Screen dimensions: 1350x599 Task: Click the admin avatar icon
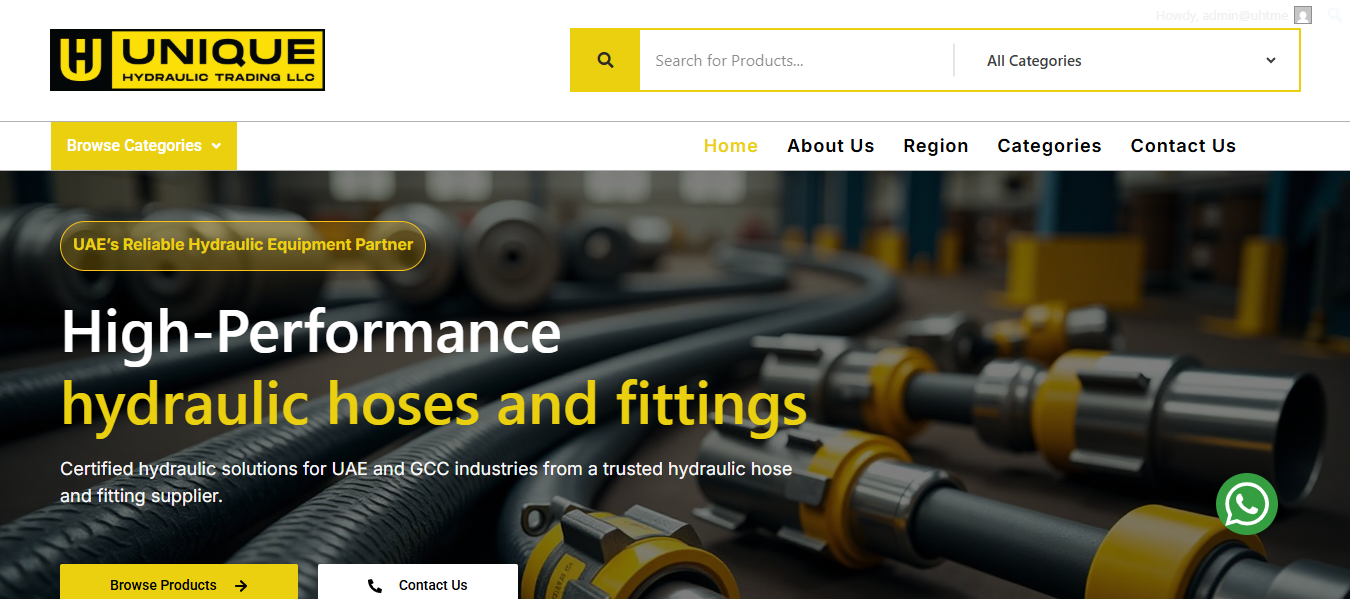click(1302, 15)
